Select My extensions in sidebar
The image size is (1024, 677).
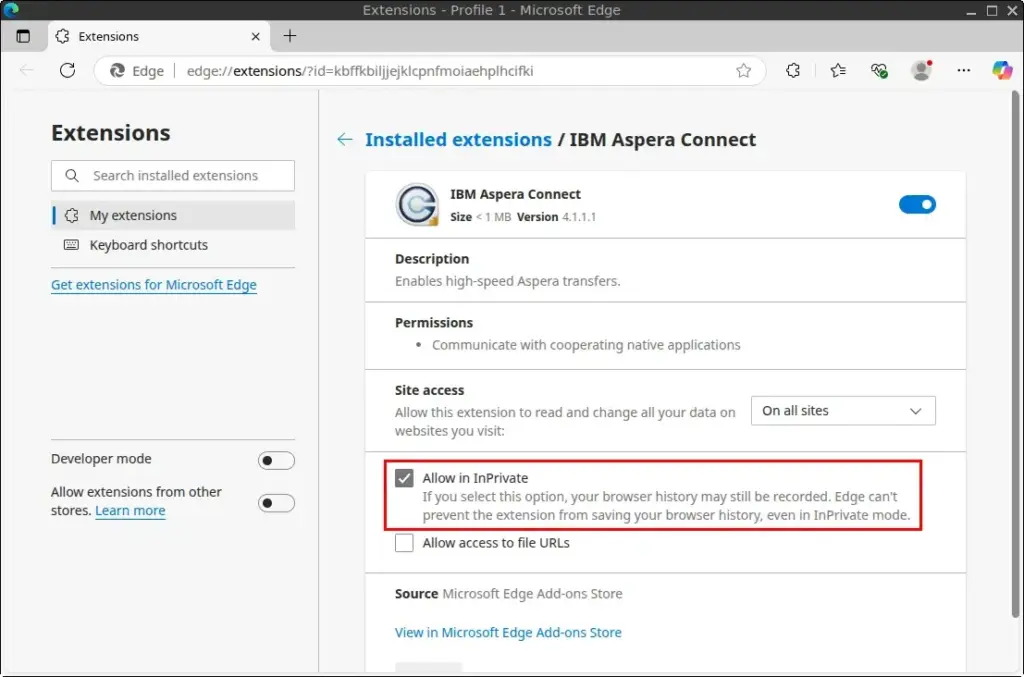click(173, 215)
